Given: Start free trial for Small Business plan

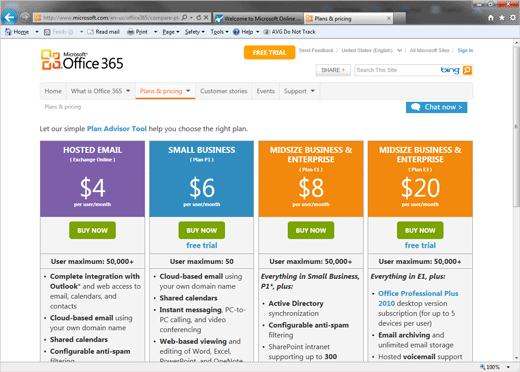Looking at the screenshot, I should (x=202, y=245).
